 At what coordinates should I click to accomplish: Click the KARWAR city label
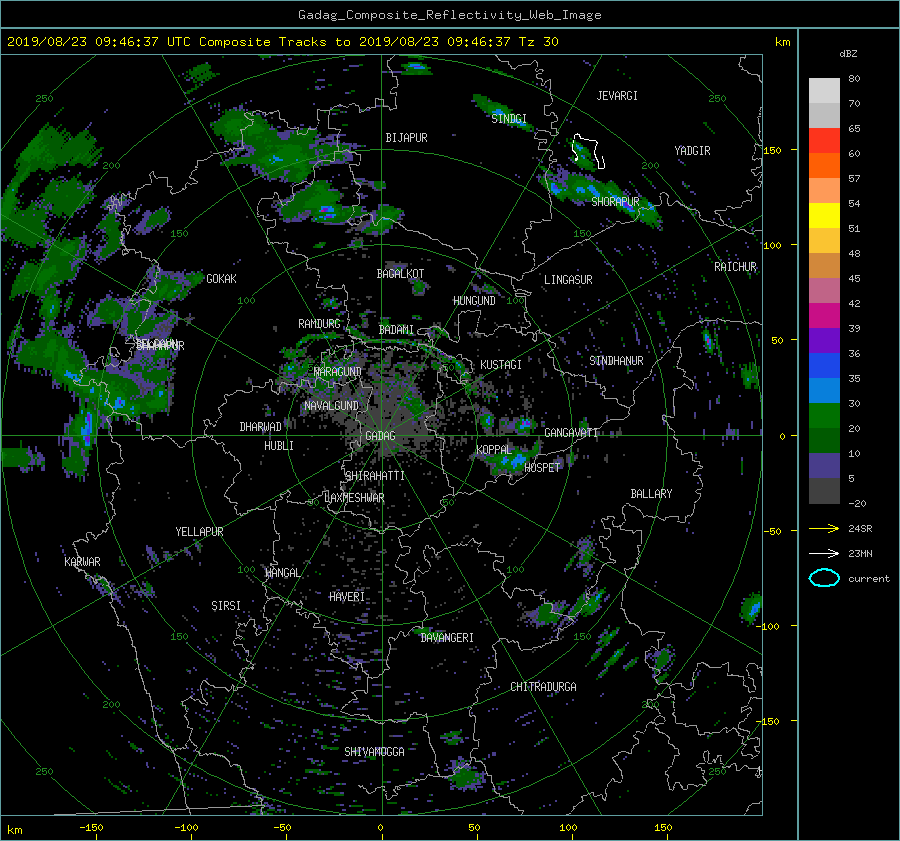[82, 561]
